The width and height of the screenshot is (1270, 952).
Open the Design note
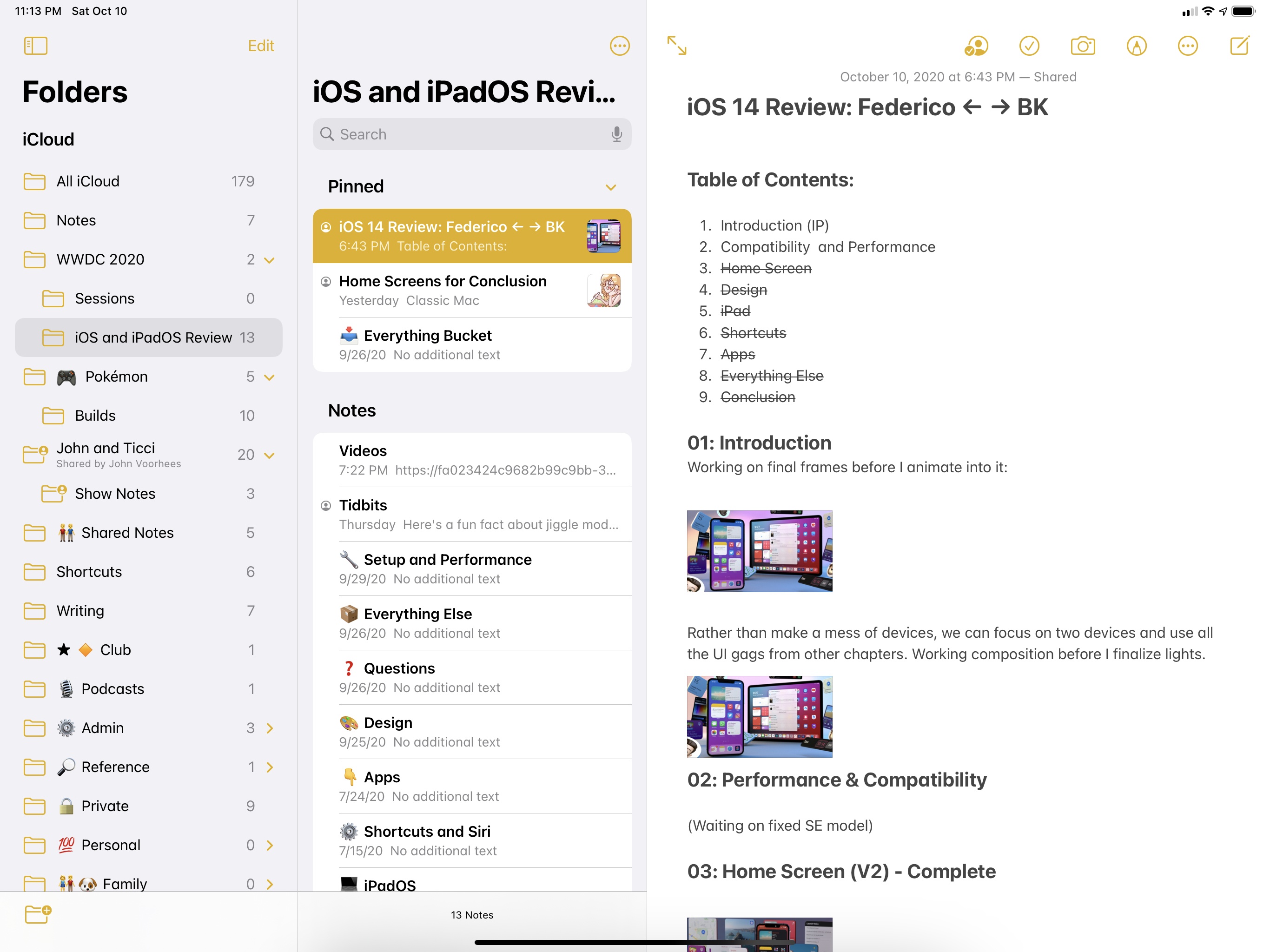[x=472, y=732]
